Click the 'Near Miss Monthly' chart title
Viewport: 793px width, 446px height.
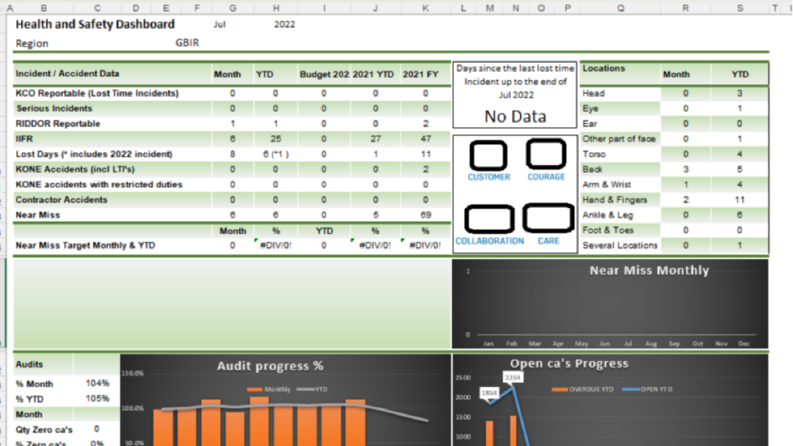(649, 271)
